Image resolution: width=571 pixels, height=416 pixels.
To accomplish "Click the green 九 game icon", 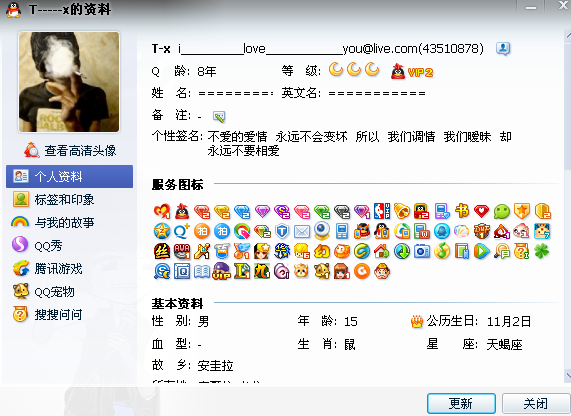I will pos(262,271).
